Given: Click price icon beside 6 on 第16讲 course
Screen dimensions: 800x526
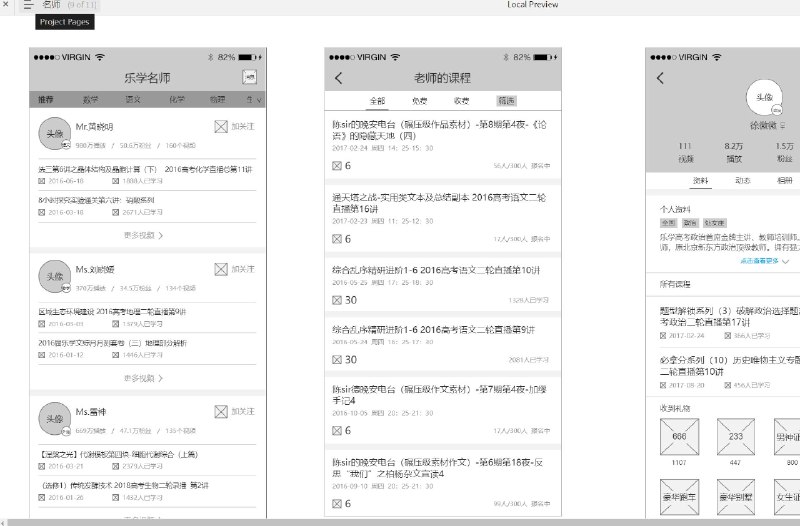Looking at the screenshot, I should [337, 239].
